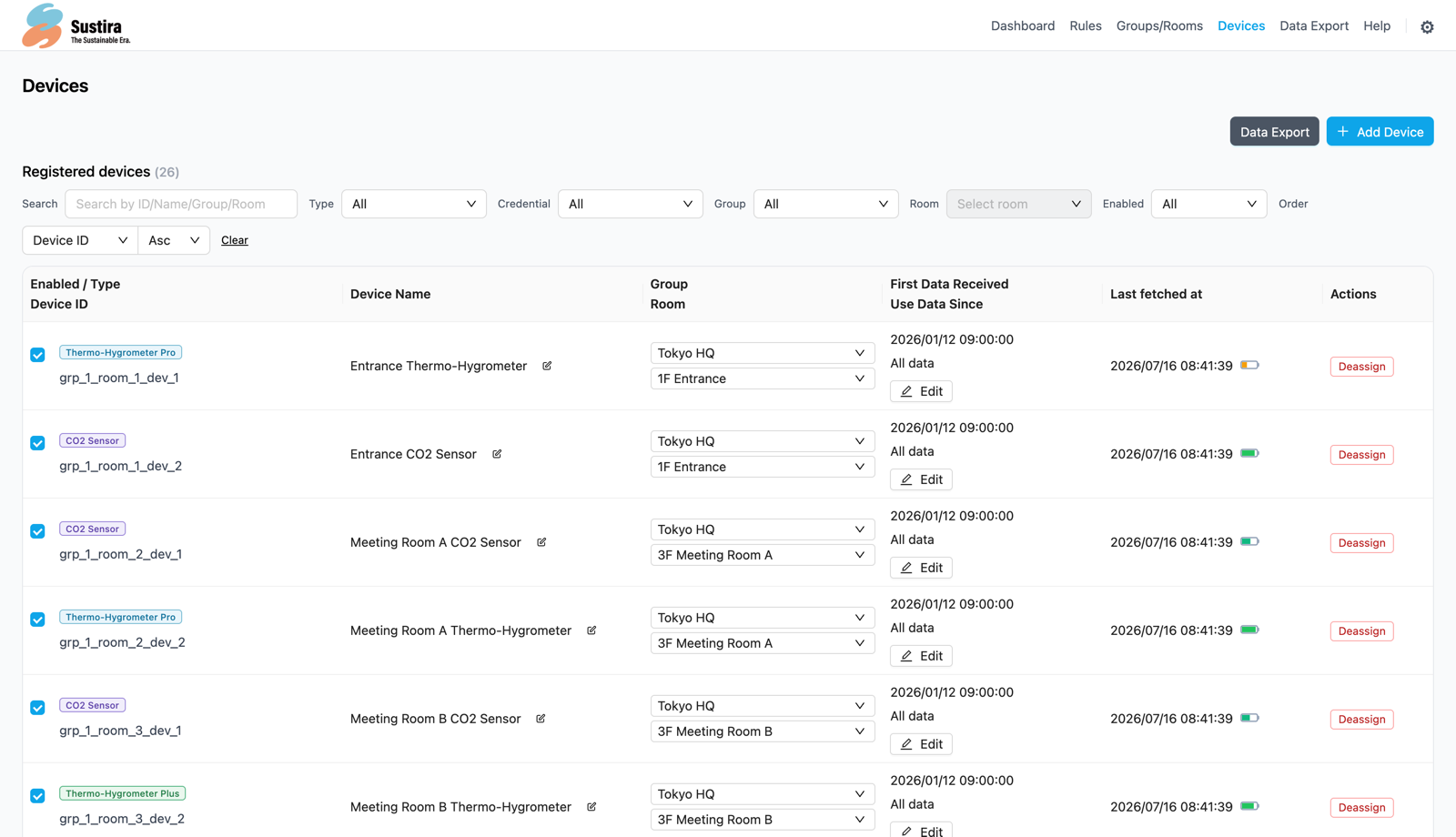Open the settings gear icon
This screenshot has width=1456, height=837.
coord(1427,26)
